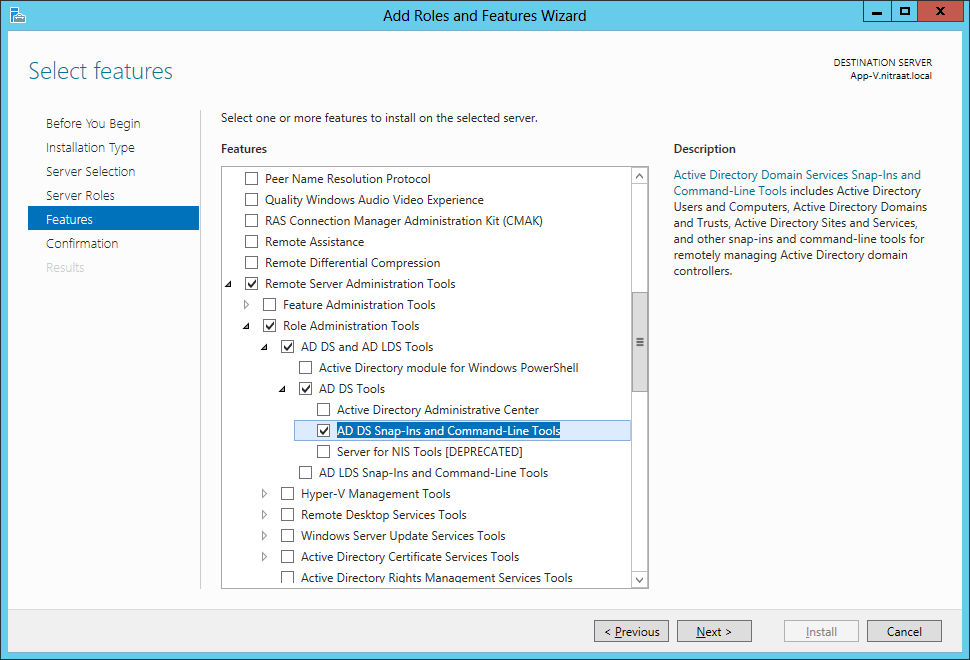Click the Previous button
970x660 pixels.
coord(631,632)
